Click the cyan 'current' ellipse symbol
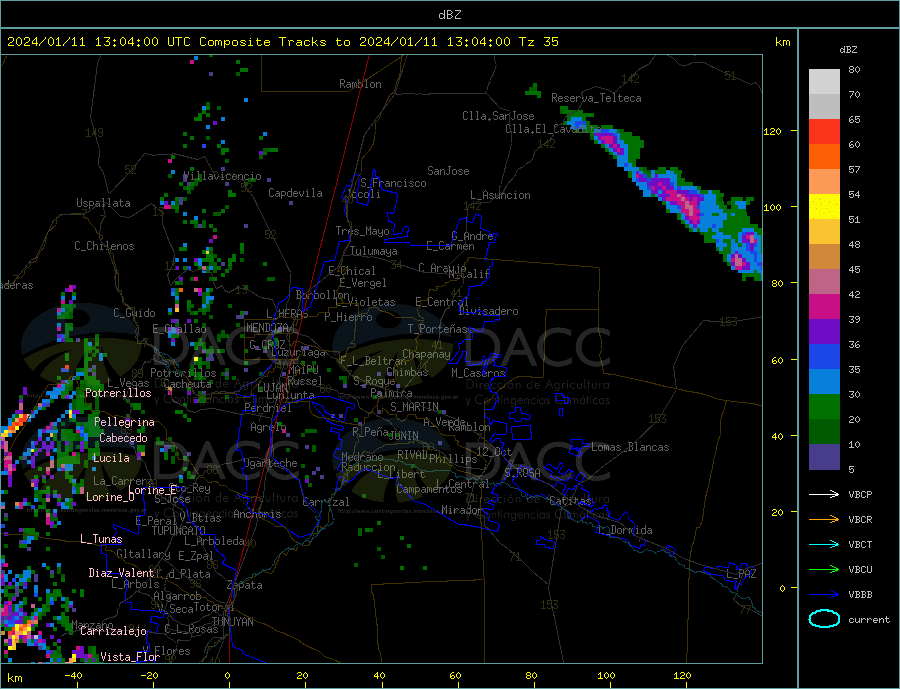The height and width of the screenshot is (689, 900). click(824, 619)
